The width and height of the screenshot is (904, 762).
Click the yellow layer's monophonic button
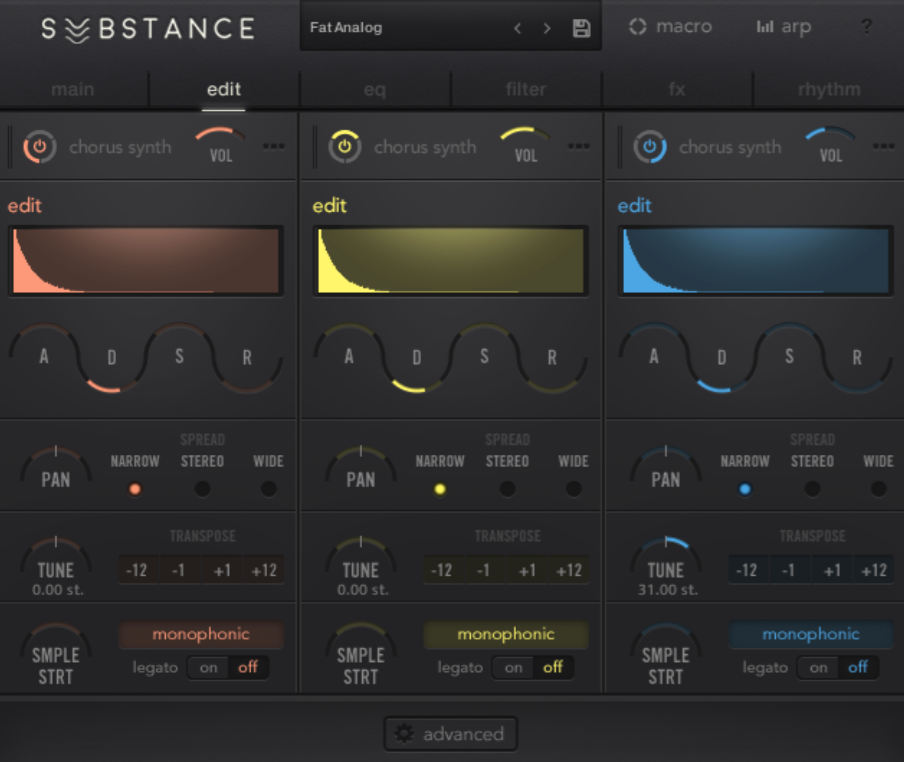tap(506, 634)
